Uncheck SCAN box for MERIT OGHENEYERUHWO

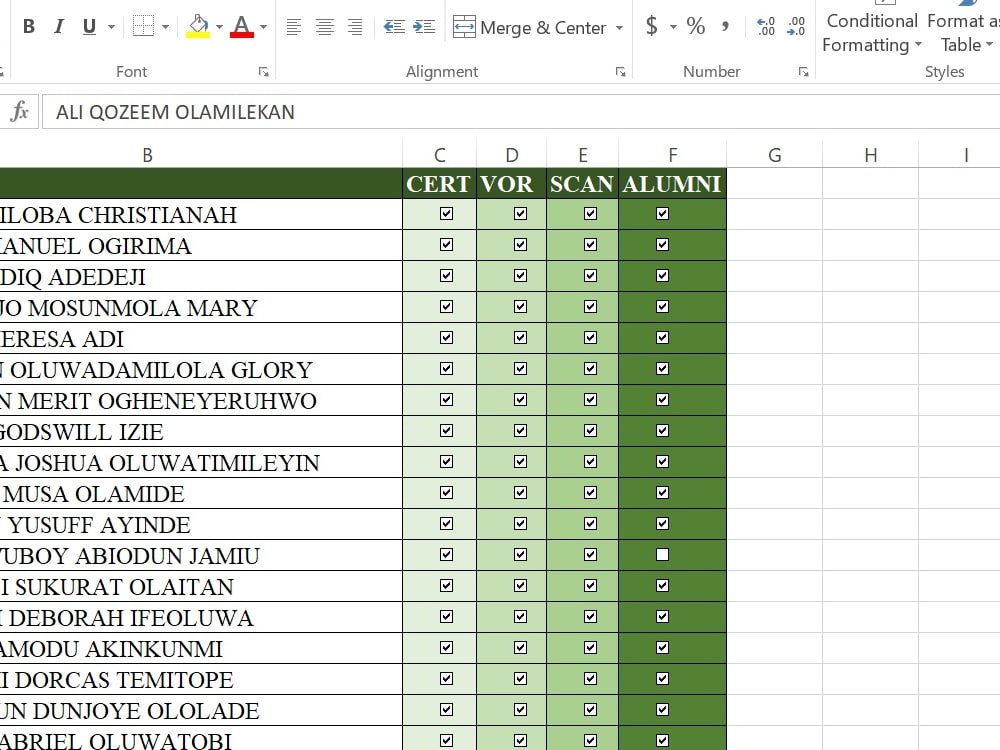click(591, 400)
